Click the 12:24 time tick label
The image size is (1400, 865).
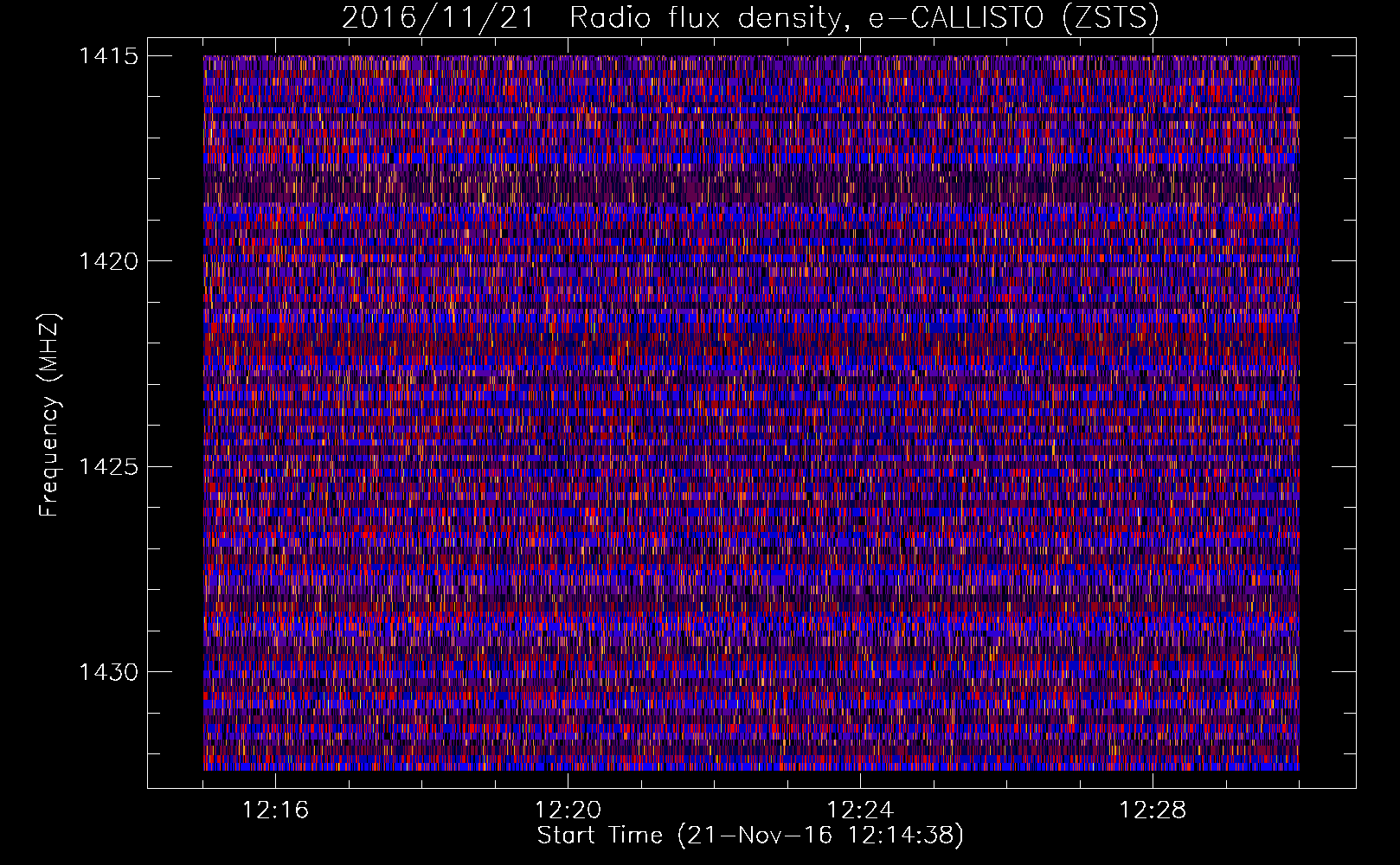(x=860, y=811)
